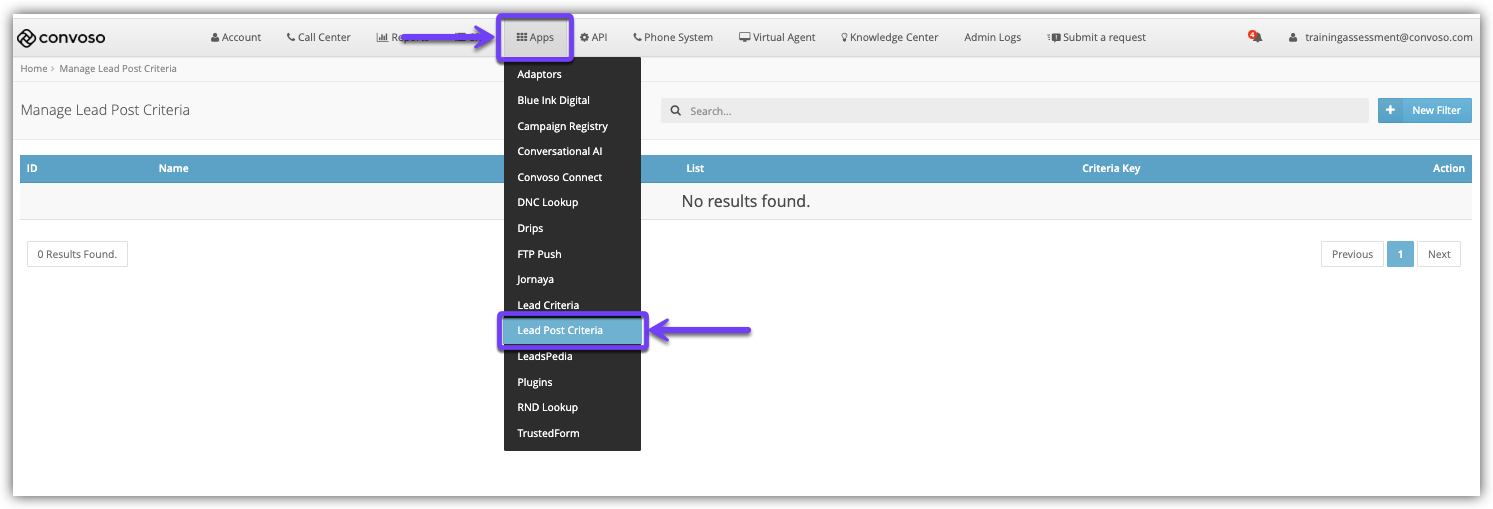Open the Reports menu
Image resolution: width=1493 pixels, height=509 pixels.
click(402, 37)
